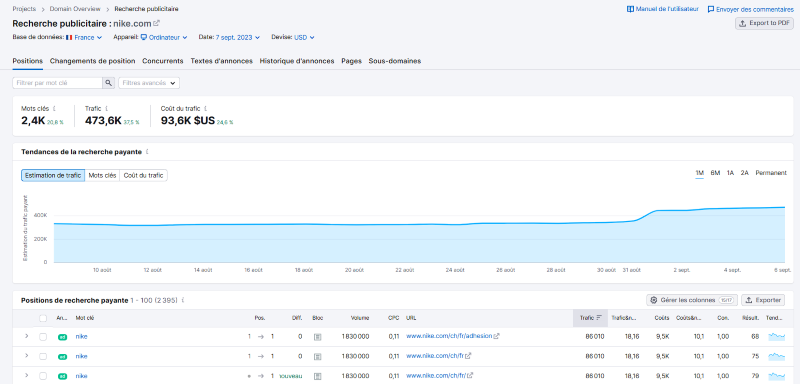Open external link icon in the 75 results row
Image resolution: width=800 pixels, height=384 pixels.
click(x=468, y=355)
